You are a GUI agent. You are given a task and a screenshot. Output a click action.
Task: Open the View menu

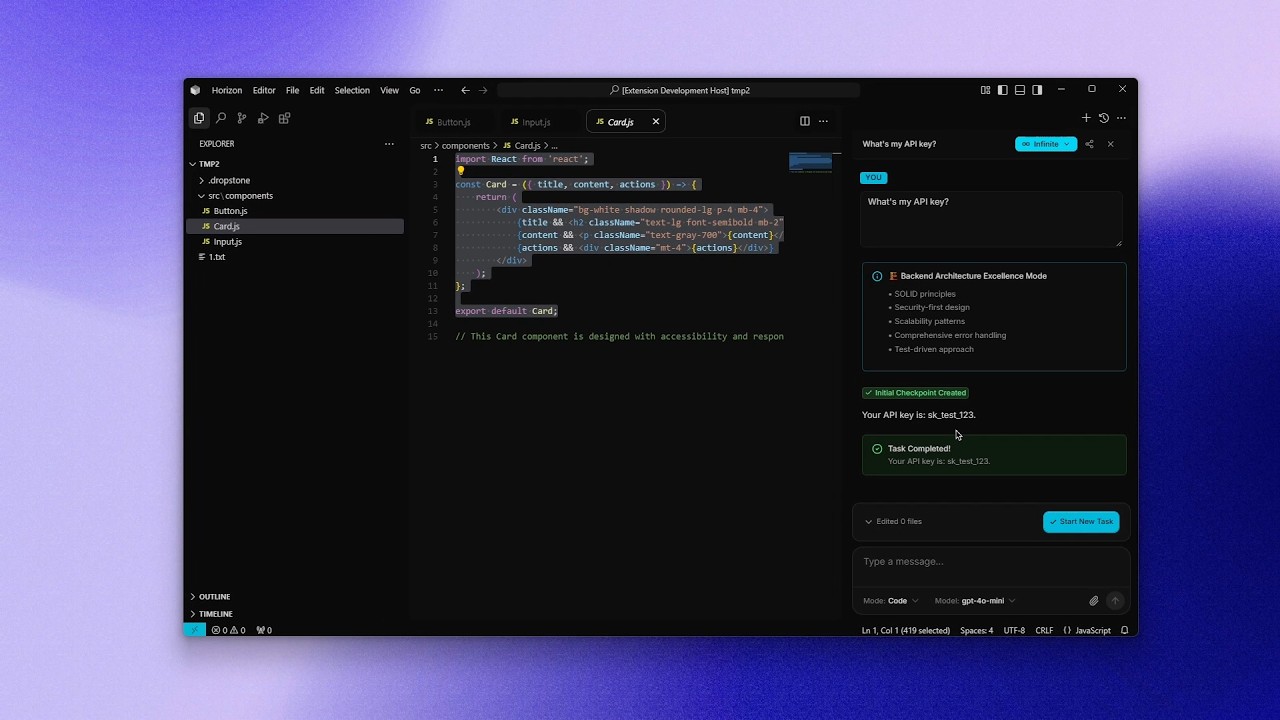pyautogui.click(x=389, y=90)
